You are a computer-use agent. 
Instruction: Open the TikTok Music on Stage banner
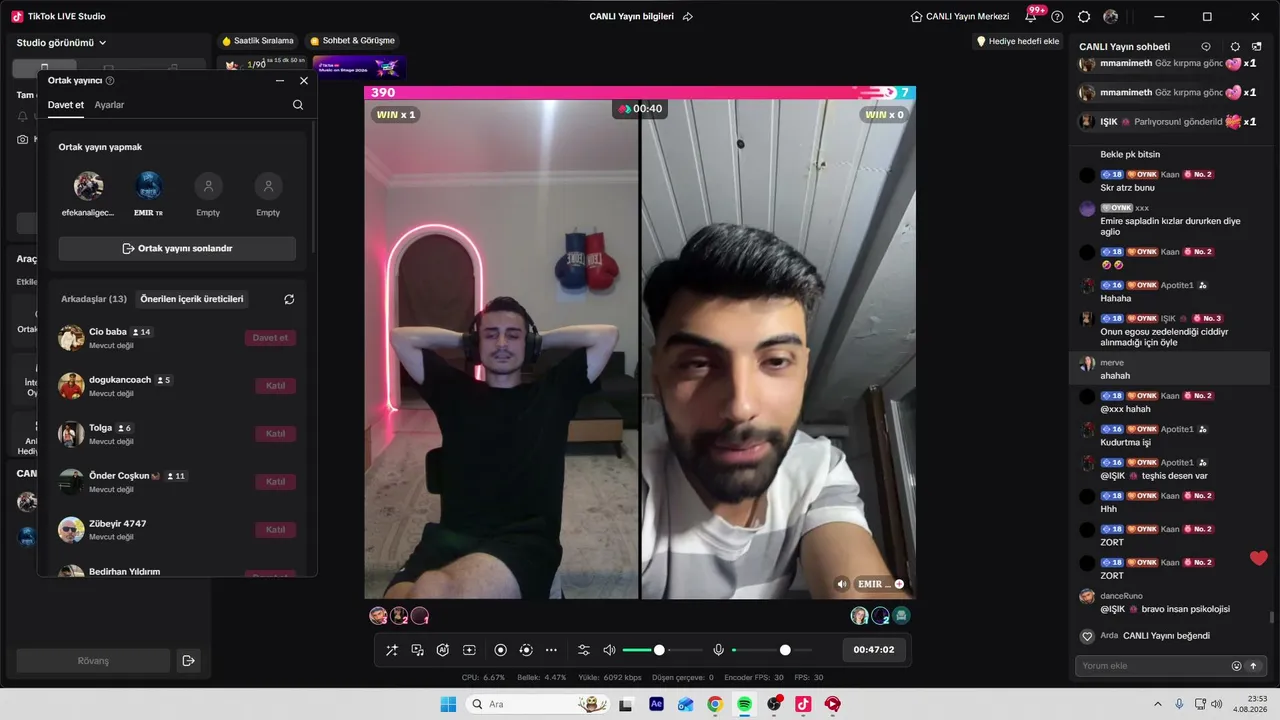tap(359, 67)
